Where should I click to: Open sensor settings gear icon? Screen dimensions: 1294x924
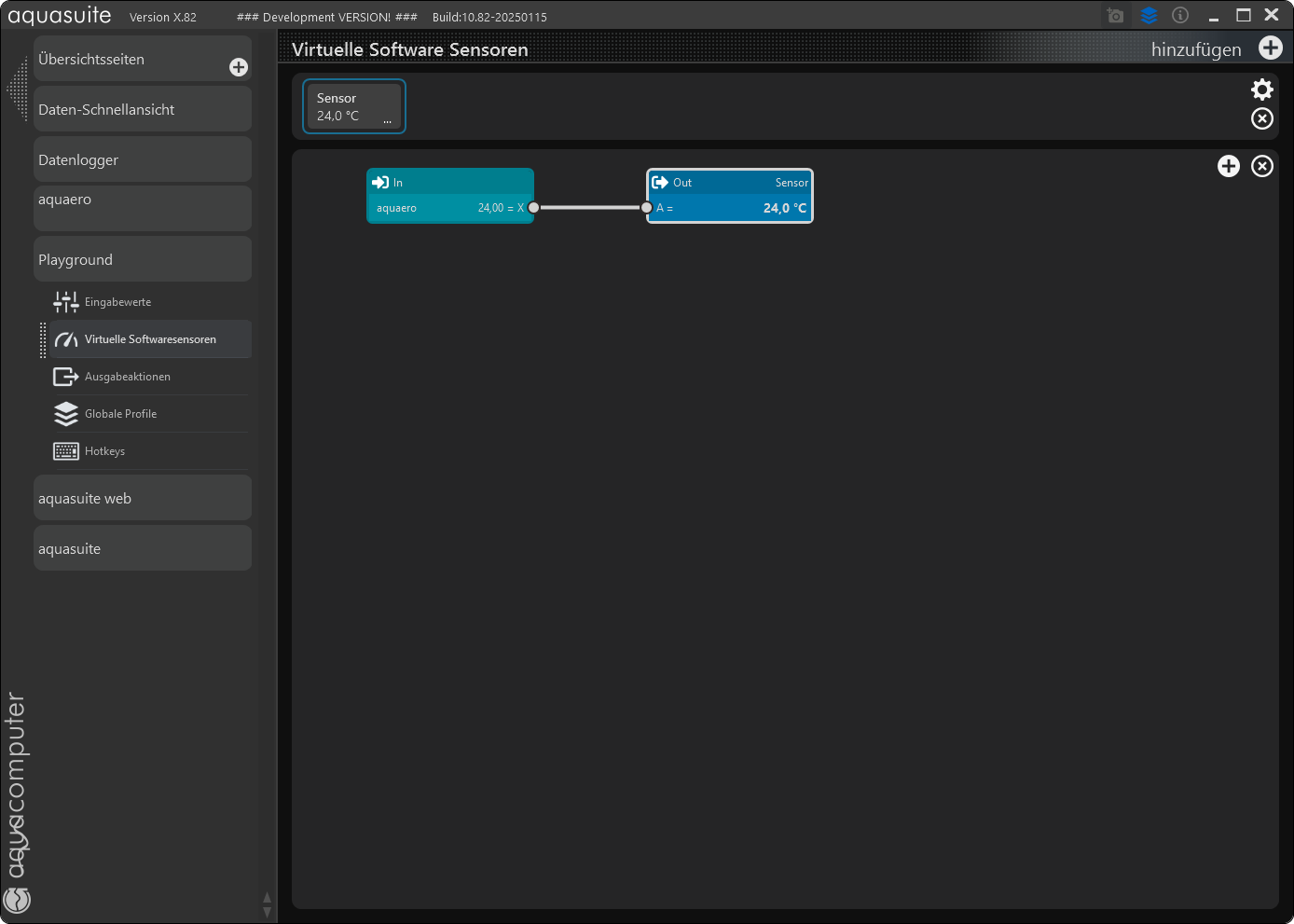pyautogui.click(x=1261, y=90)
